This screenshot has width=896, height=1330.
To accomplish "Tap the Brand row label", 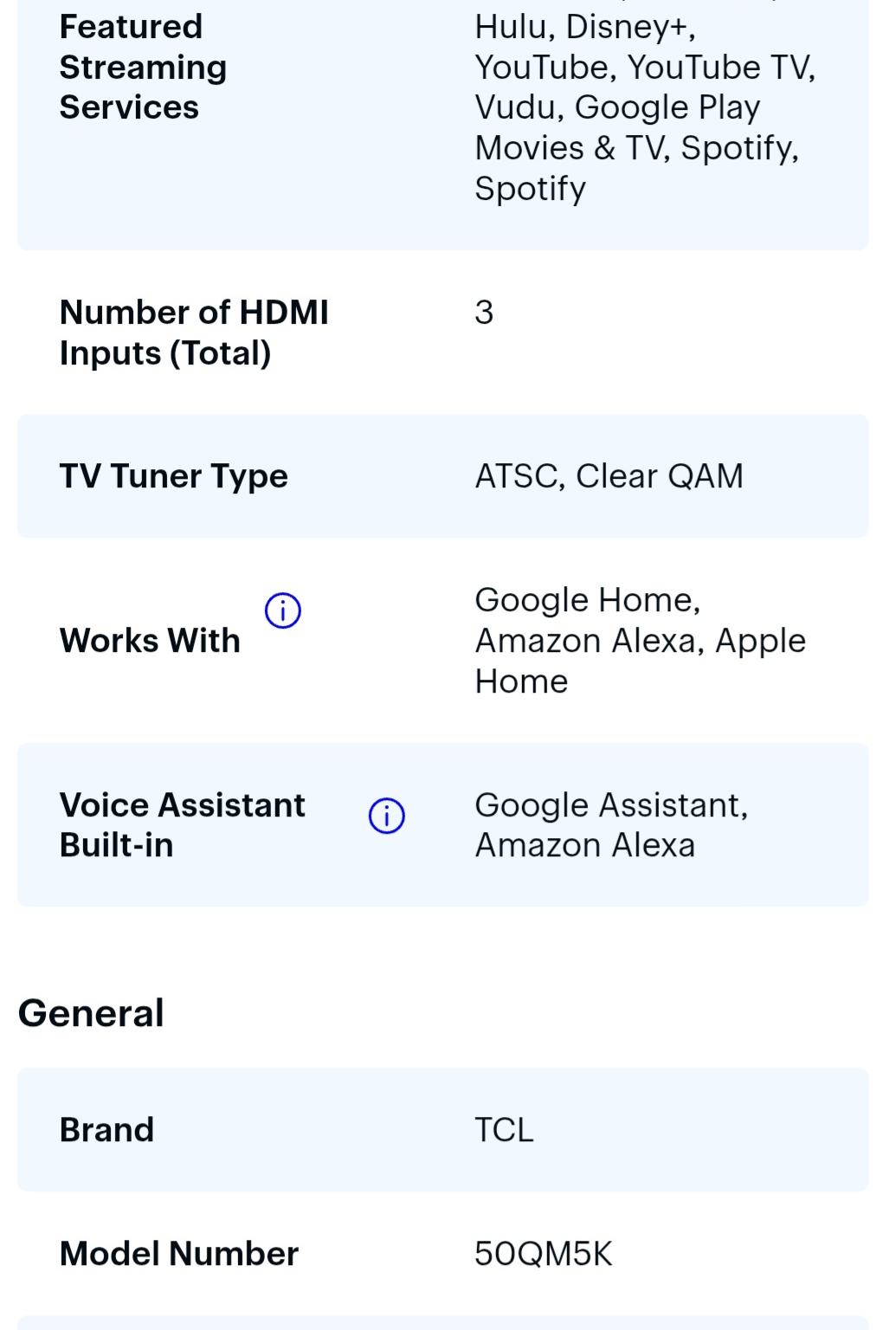I will (x=106, y=1130).
